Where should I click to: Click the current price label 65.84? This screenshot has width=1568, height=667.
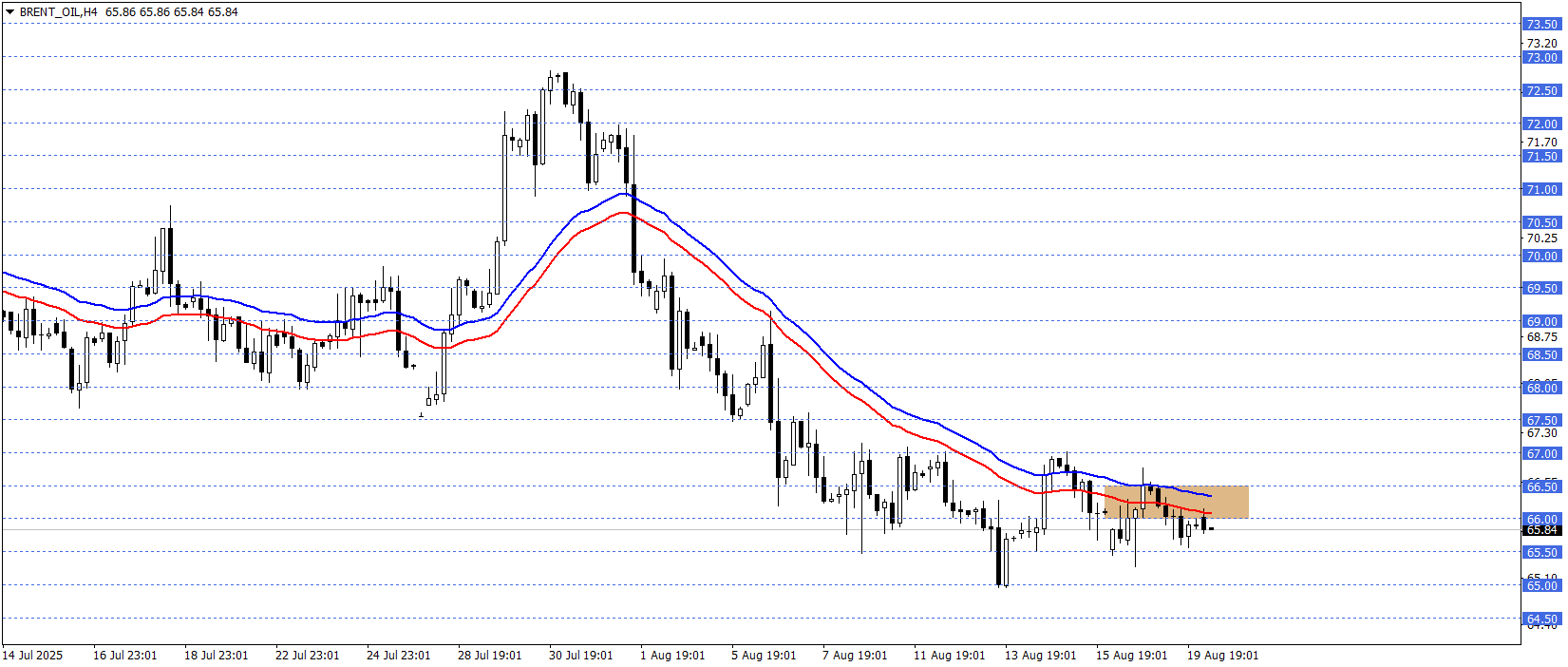tap(1542, 530)
